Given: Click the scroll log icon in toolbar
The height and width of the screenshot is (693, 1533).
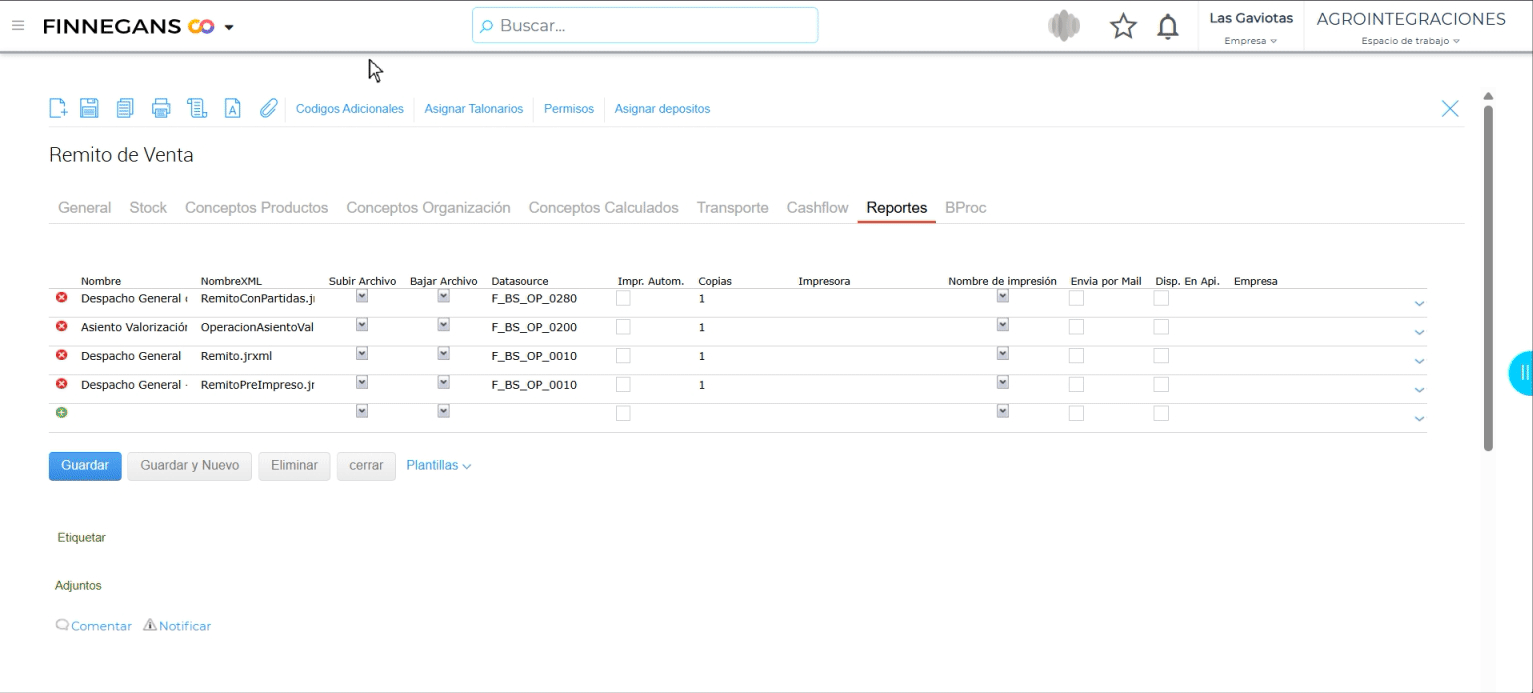Looking at the screenshot, I should 197,108.
